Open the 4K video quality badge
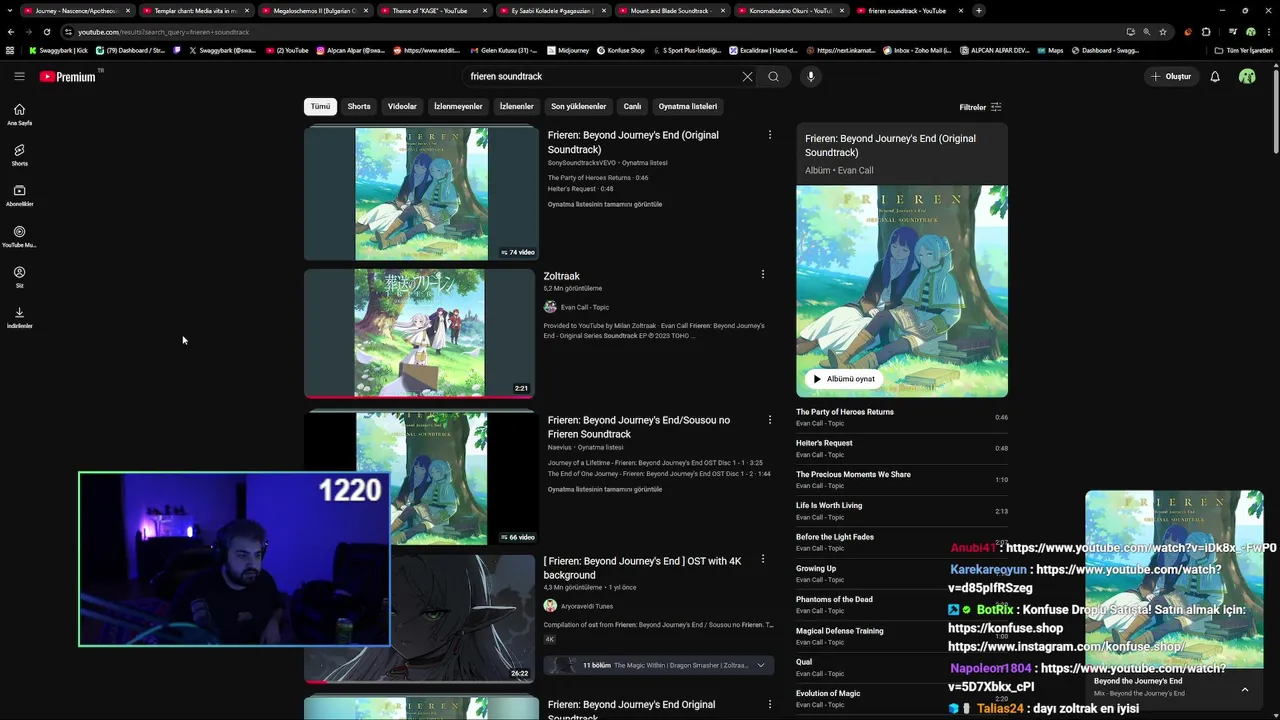This screenshot has width=1280, height=720. click(550, 639)
